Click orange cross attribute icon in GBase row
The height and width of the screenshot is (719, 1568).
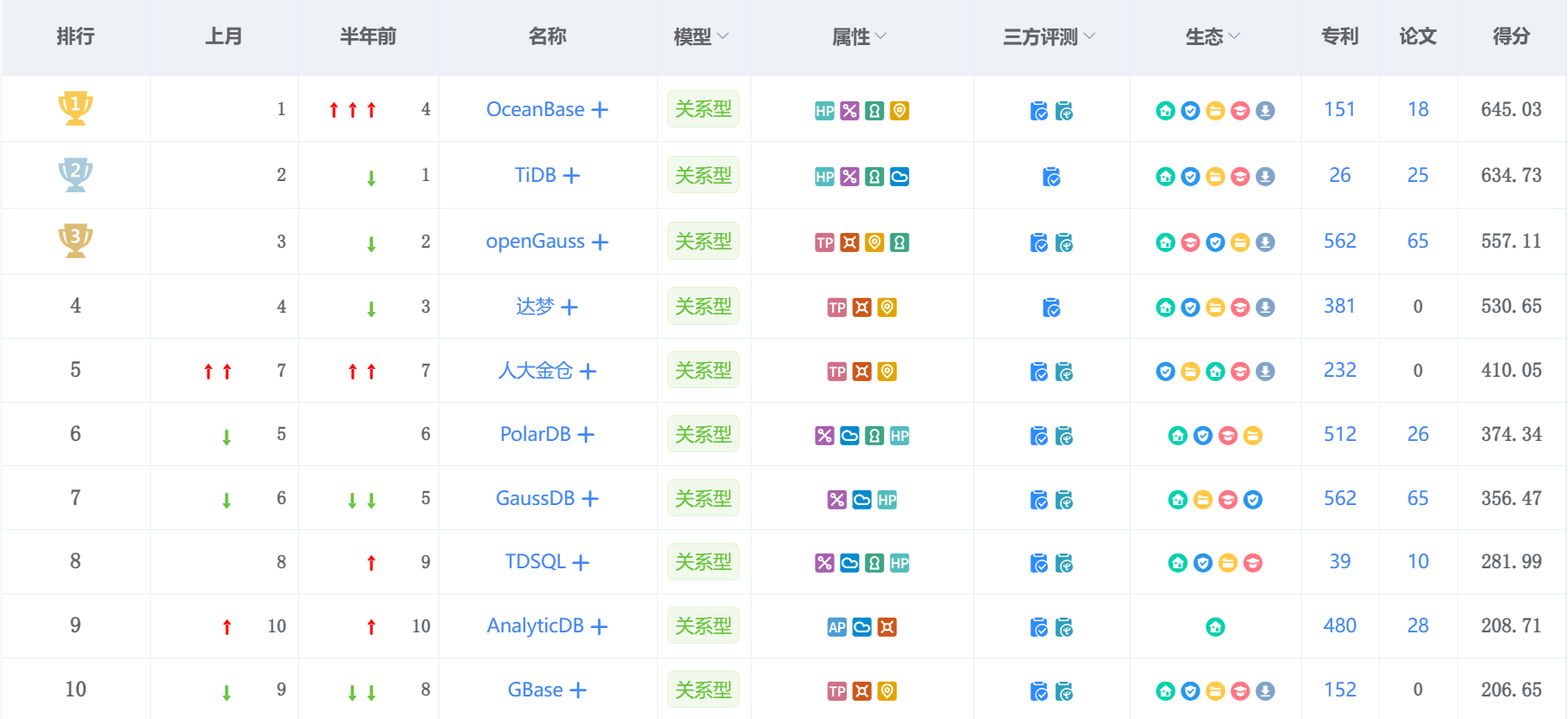click(x=862, y=691)
